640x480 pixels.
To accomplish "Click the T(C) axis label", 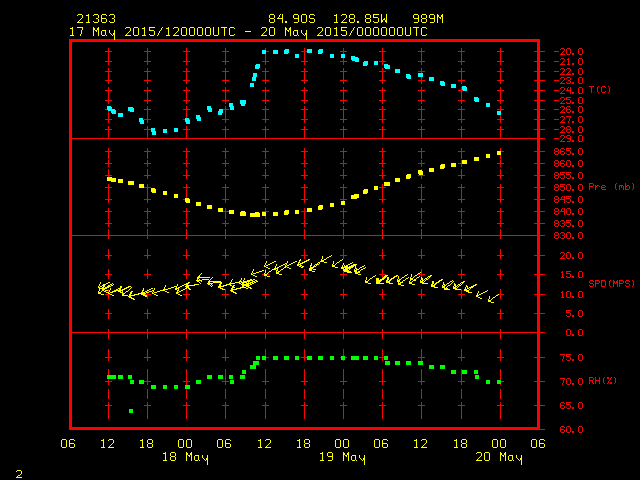I will [600, 90].
